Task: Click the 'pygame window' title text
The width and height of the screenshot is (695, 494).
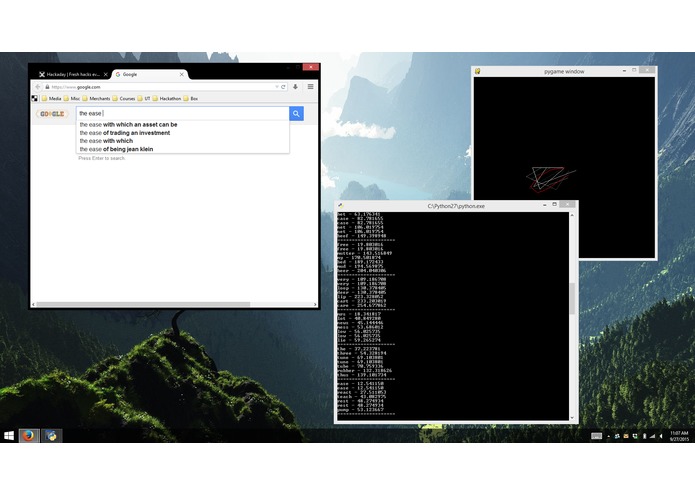Action: click(x=564, y=71)
